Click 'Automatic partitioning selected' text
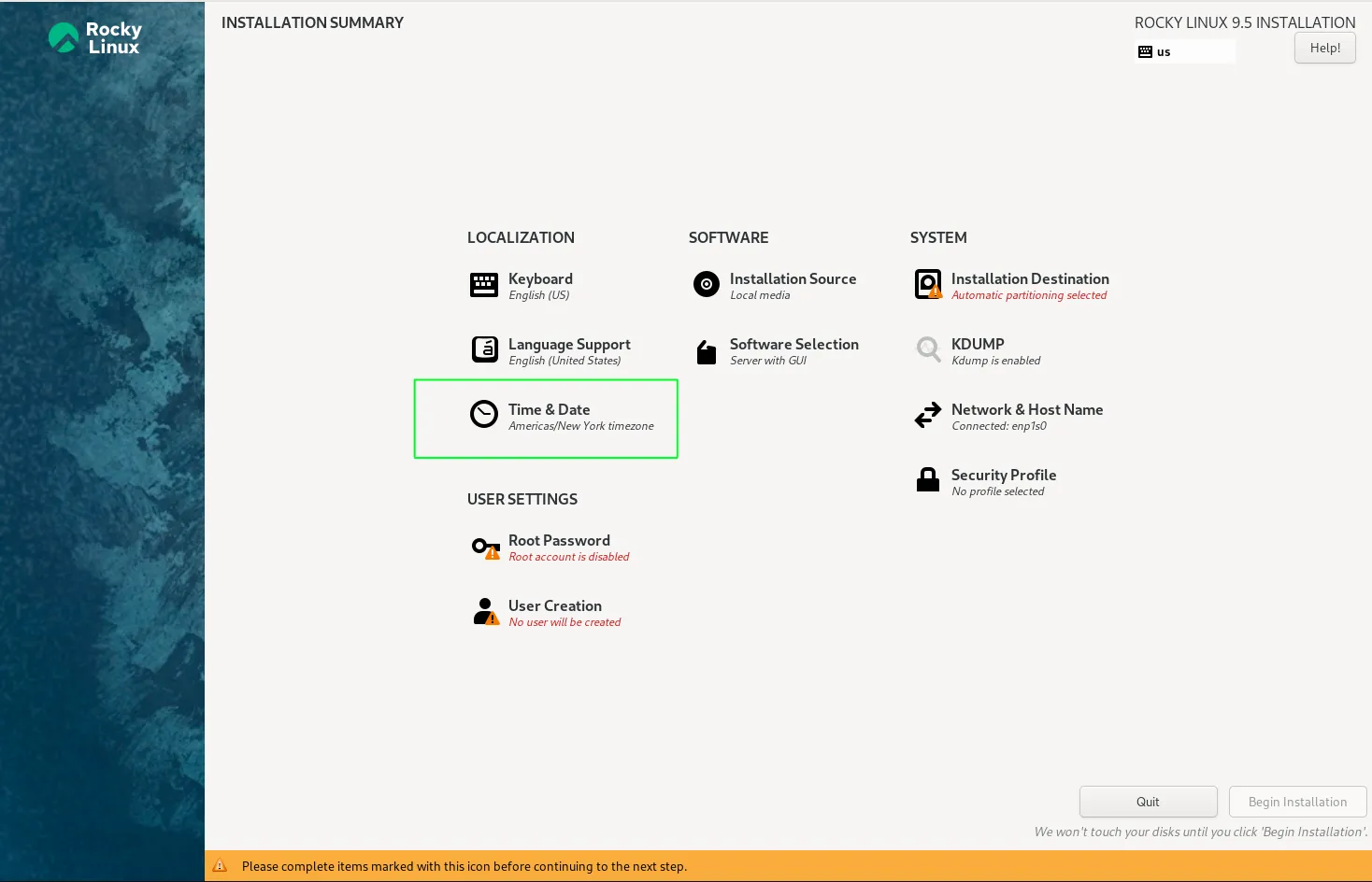This screenshot has width=1372, height=882. (1029, 295)
